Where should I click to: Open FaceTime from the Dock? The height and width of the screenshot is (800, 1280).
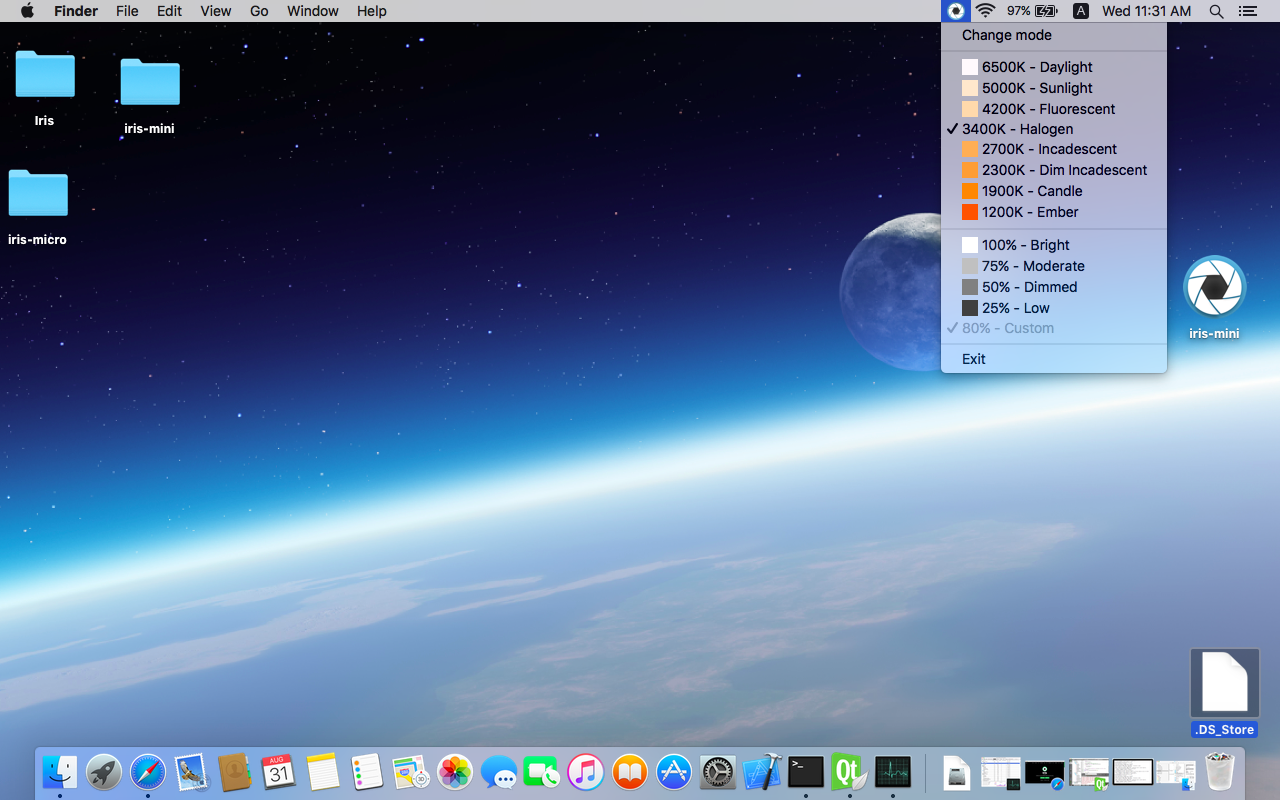pyautogui.click(x=542, y=771)
